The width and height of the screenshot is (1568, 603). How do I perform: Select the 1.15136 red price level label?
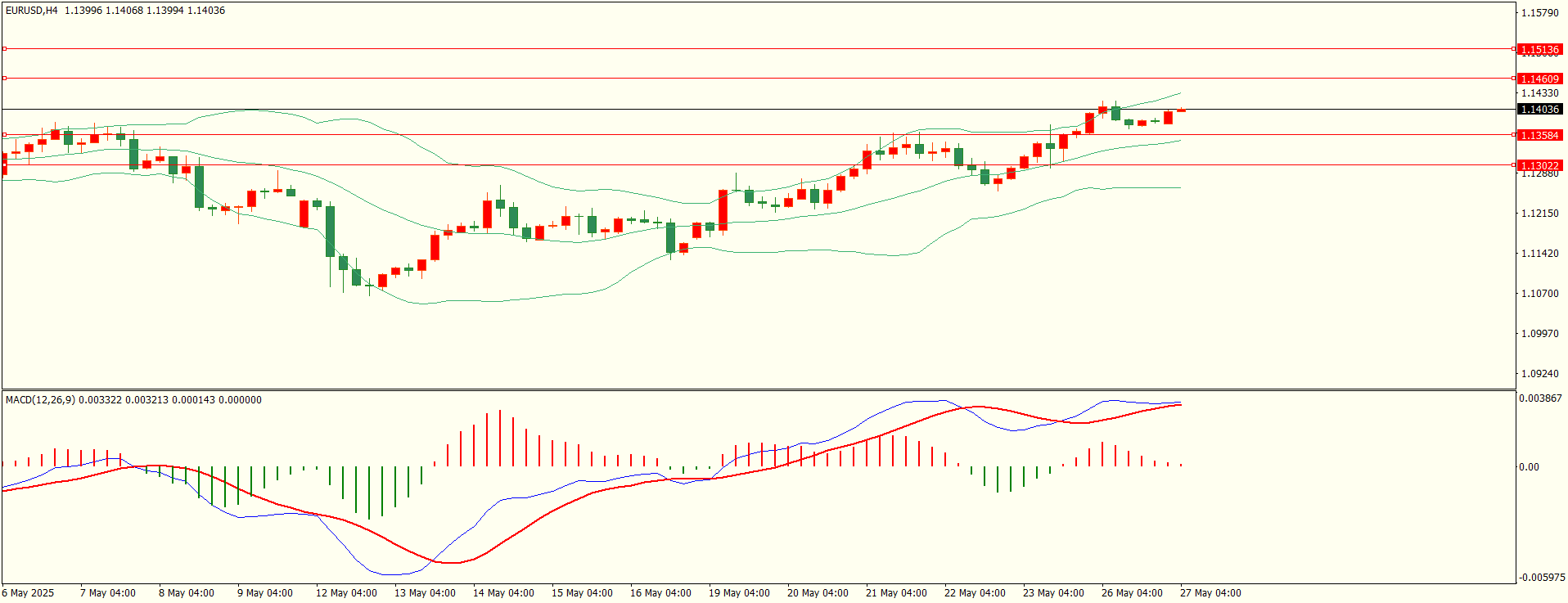tap(1539, 50)
